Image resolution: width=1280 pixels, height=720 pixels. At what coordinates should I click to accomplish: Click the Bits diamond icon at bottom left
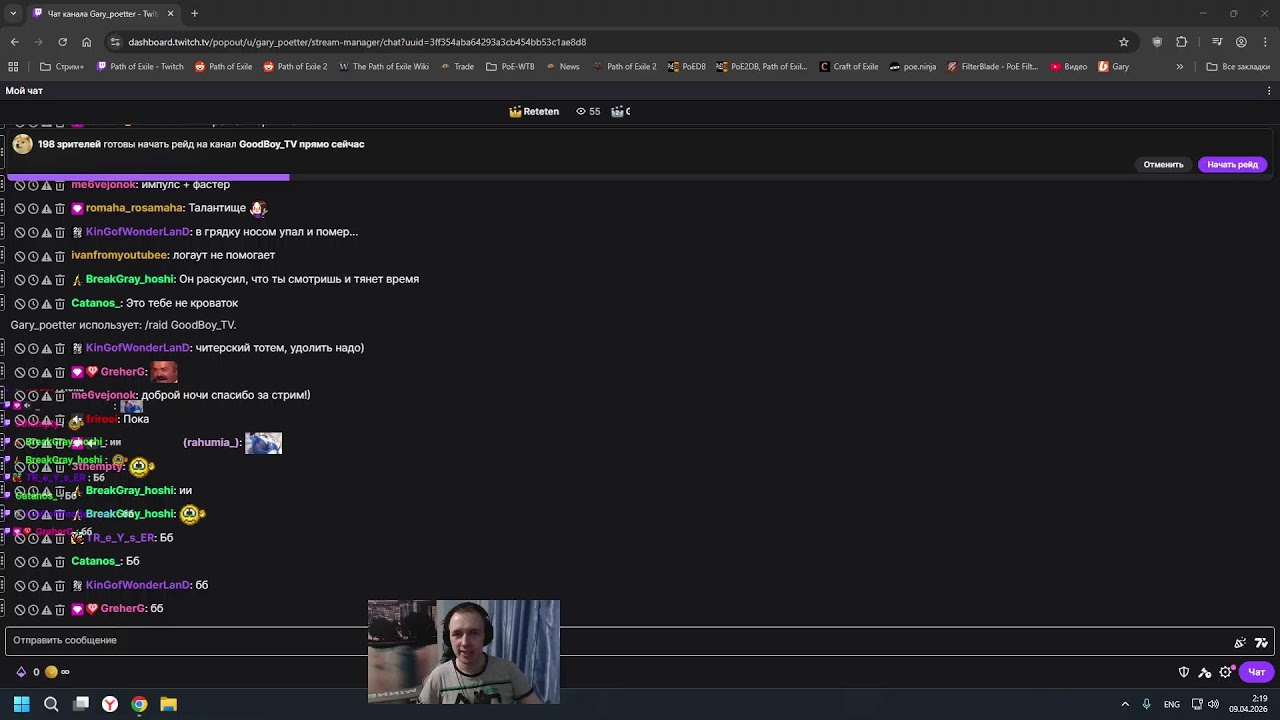(x=21, y=672)
